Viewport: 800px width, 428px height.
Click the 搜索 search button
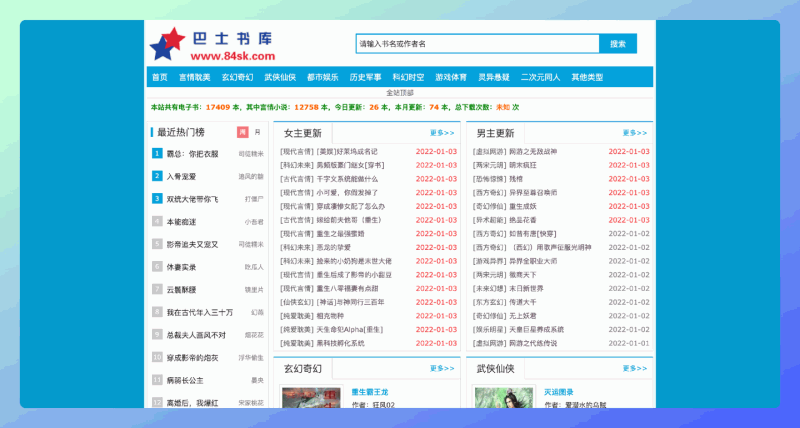click(618, 44)
